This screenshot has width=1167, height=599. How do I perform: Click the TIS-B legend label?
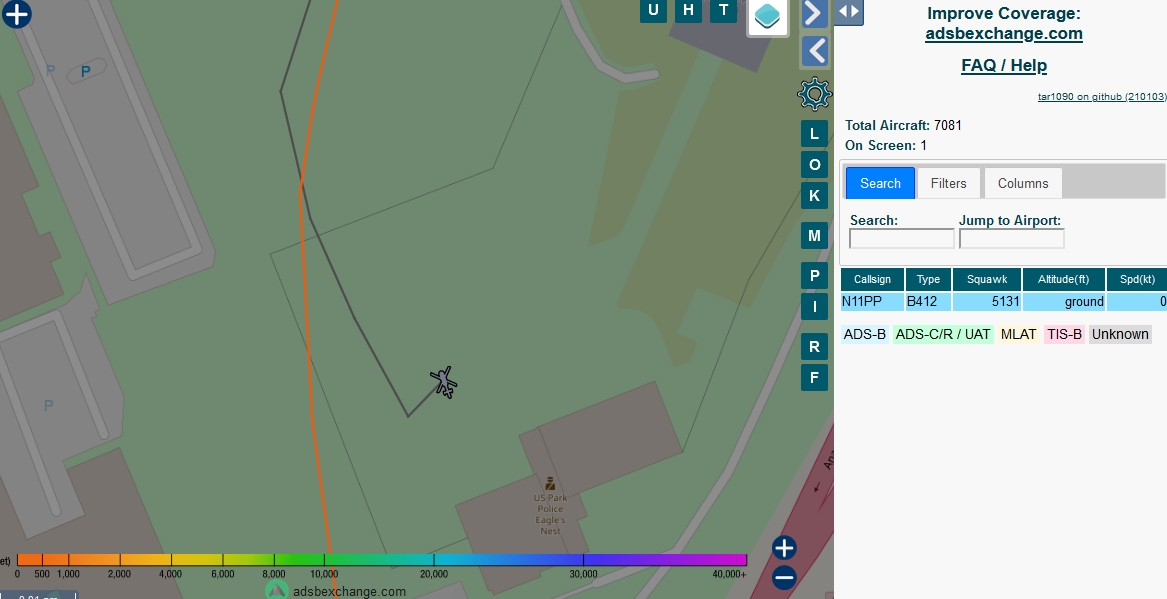point(1064,334)
